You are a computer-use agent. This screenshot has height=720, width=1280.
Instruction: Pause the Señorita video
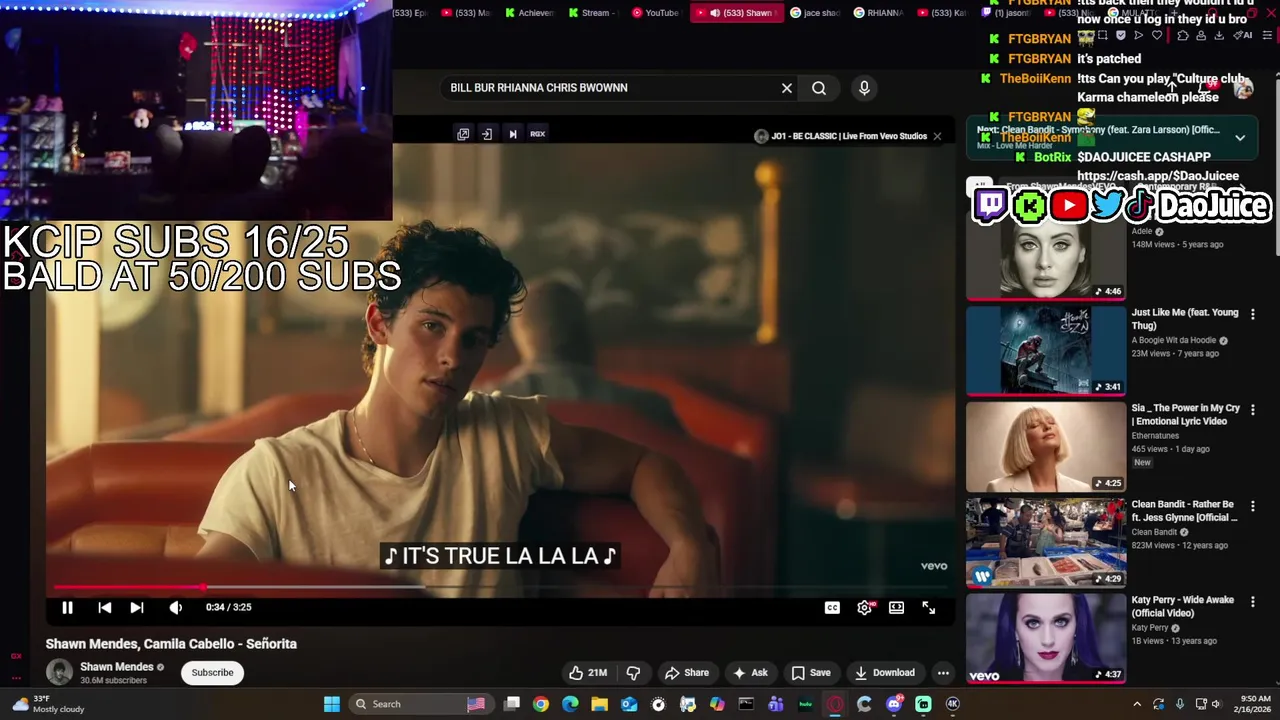pos(67,607)
